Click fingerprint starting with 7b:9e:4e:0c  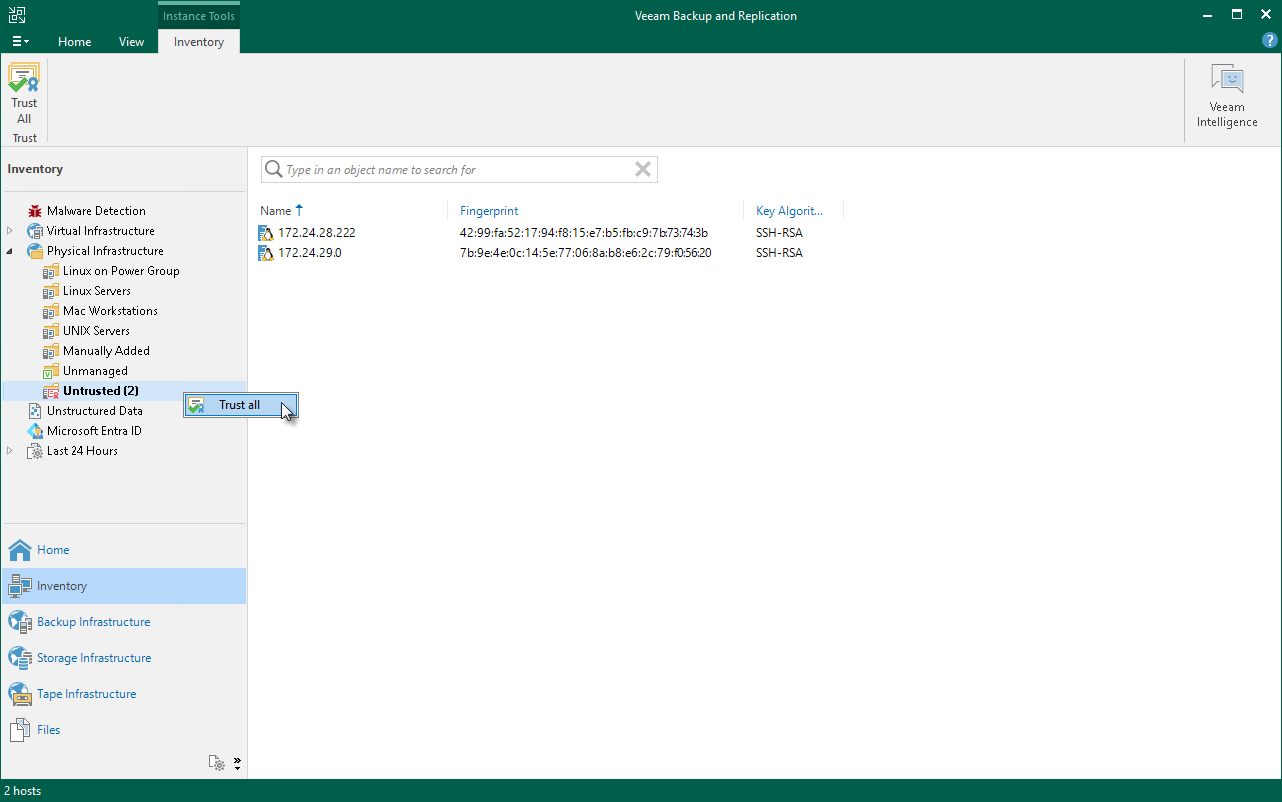tap(586, 253)
